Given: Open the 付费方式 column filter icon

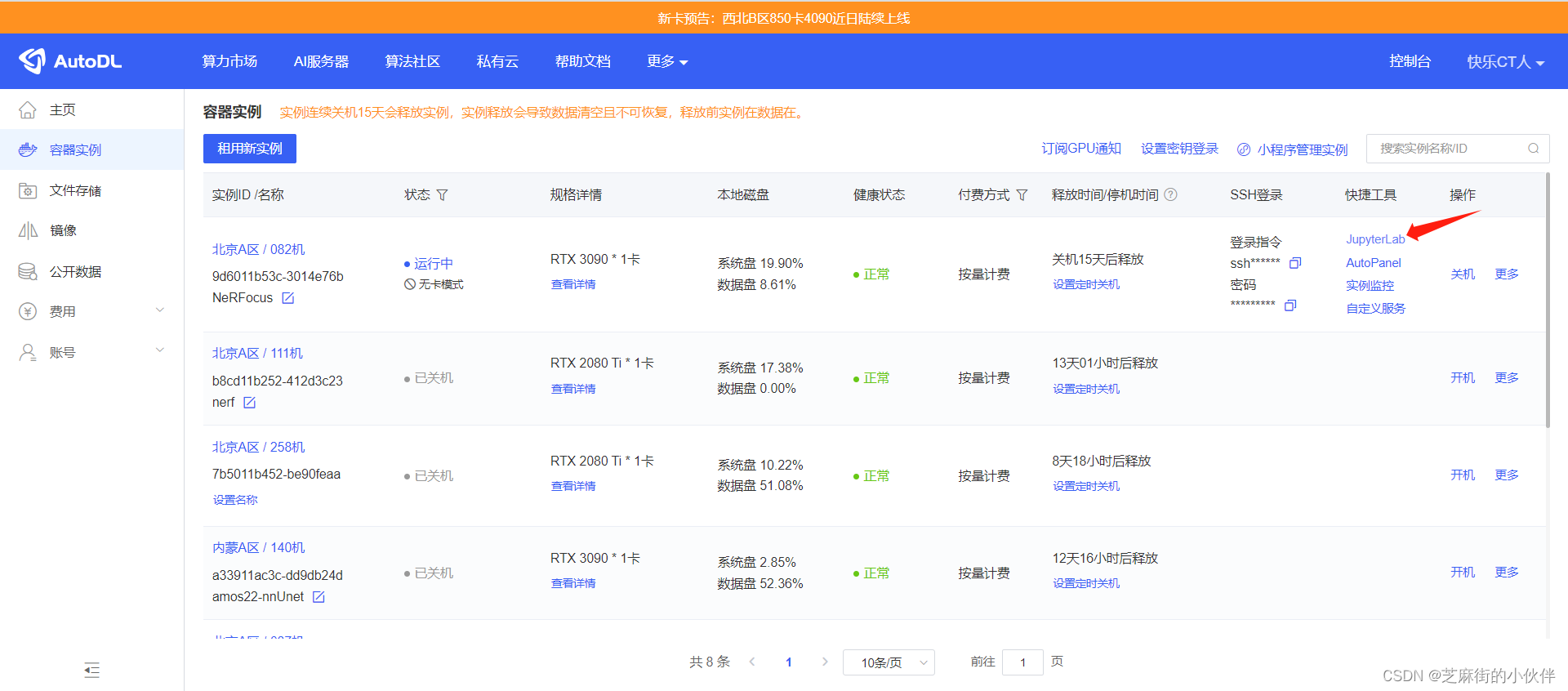Looking at the screenshot, I should (x=1022, y=195).
